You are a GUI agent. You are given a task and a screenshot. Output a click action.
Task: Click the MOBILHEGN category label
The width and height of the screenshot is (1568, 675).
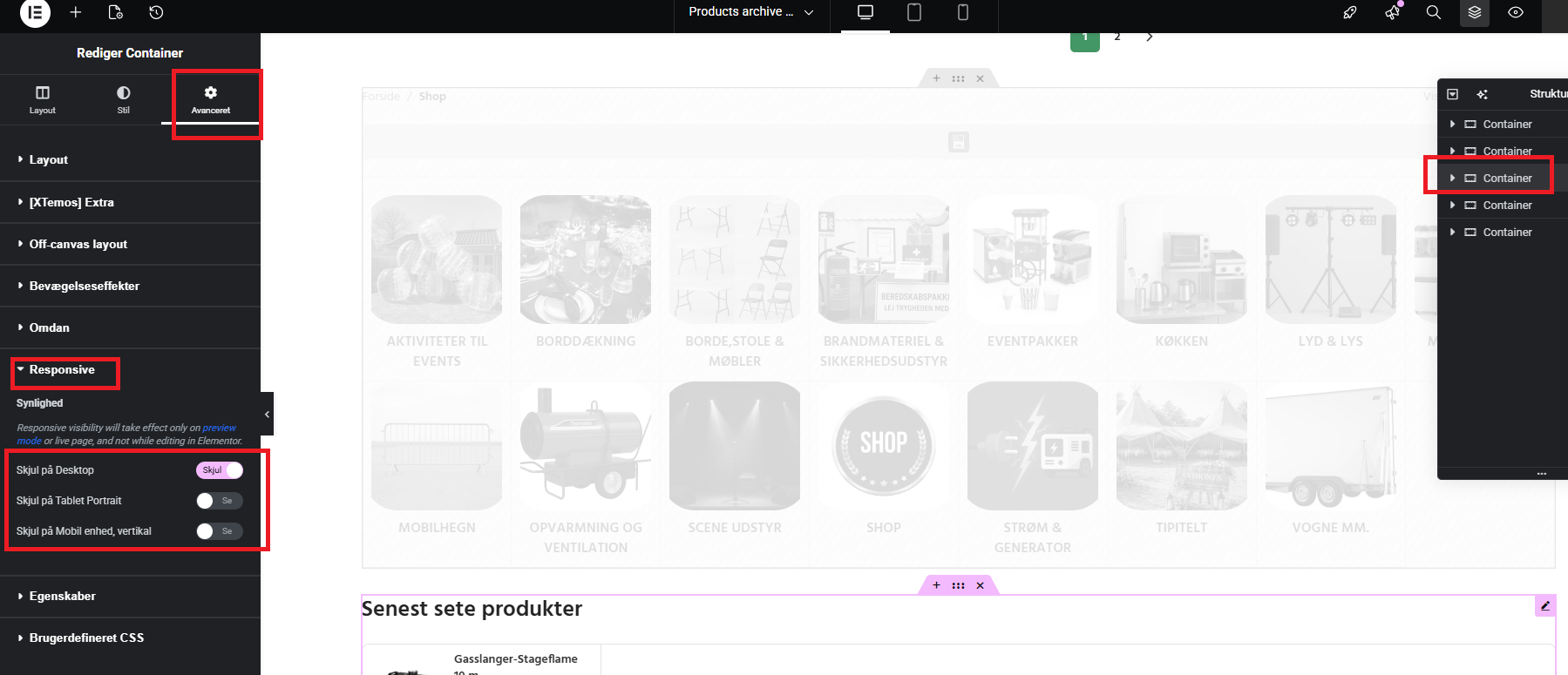[x=437, y=528]
